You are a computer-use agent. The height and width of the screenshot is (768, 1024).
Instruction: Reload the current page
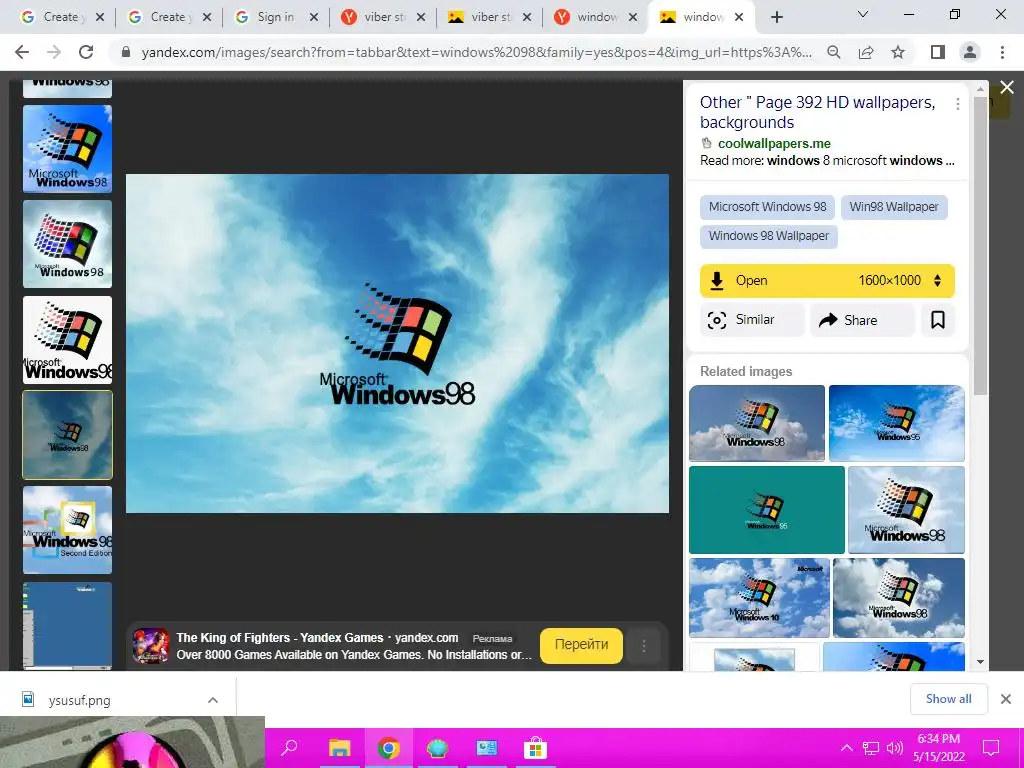coord(86,52)
